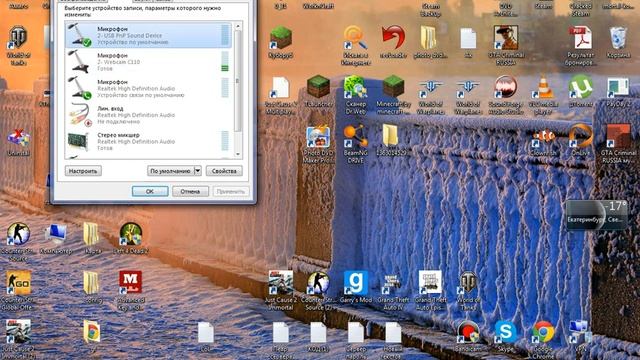Select the Realtek default communications microphone
Screen dimensions: 640x360
tap(148, 88)
